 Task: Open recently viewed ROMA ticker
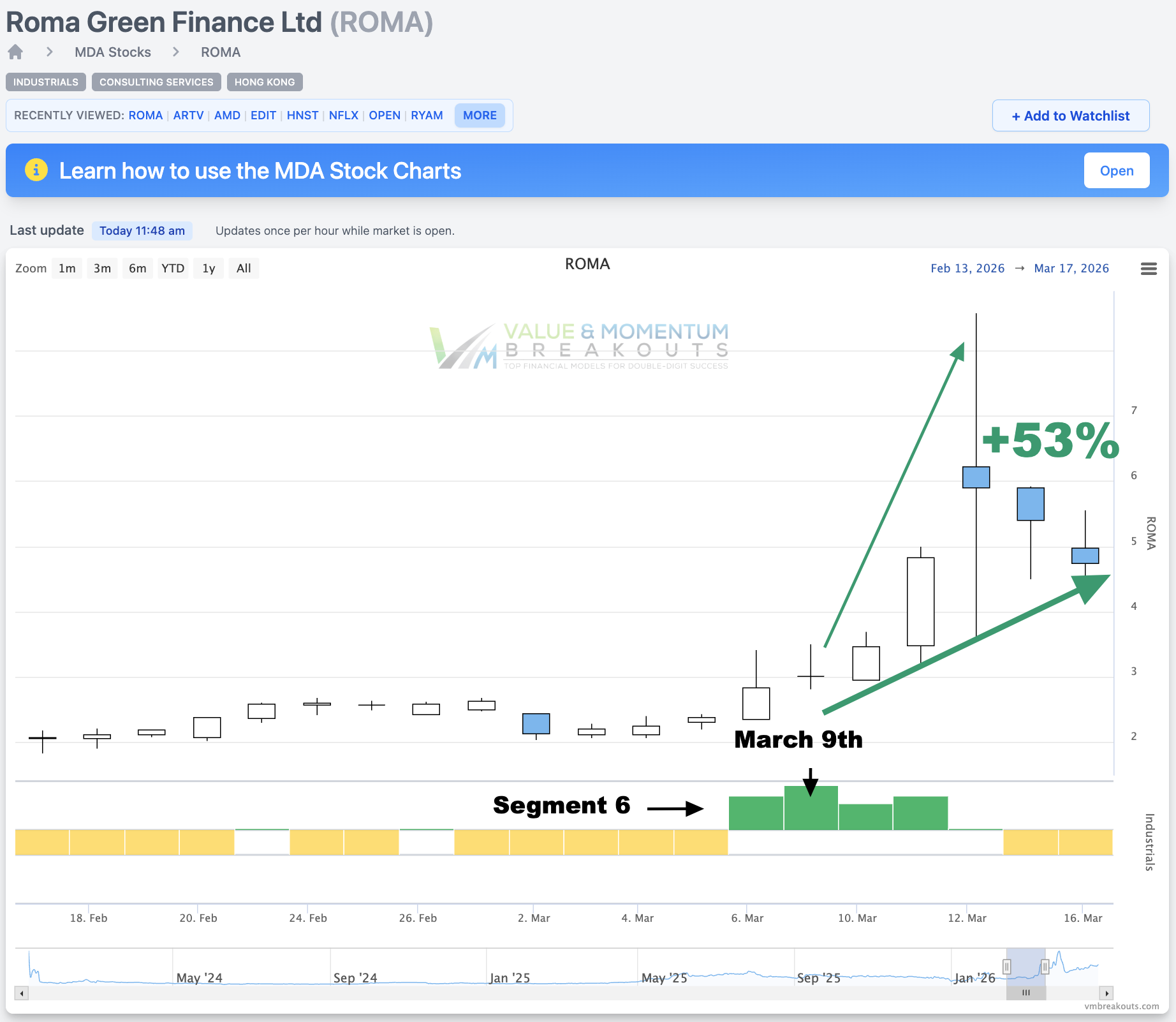(x=145, y=115)
